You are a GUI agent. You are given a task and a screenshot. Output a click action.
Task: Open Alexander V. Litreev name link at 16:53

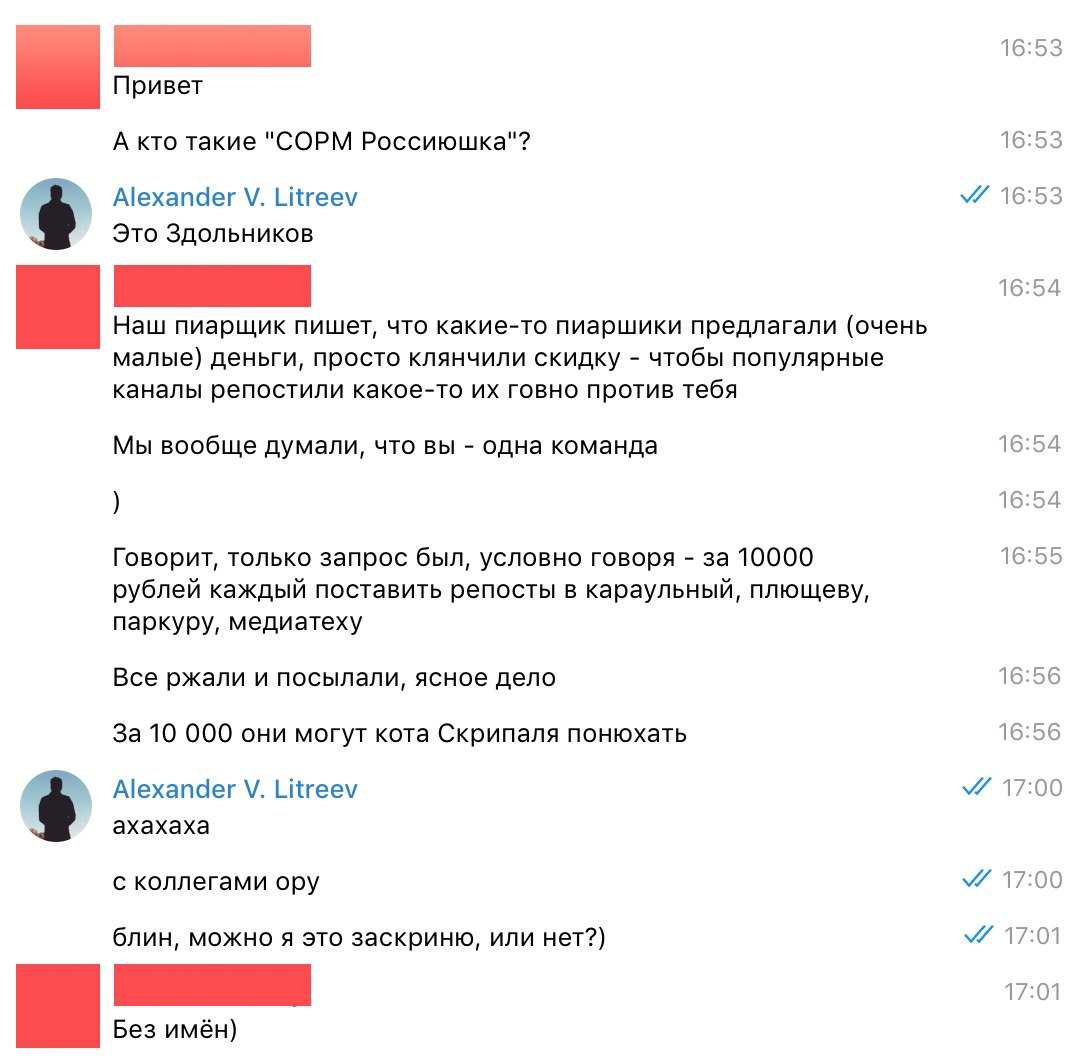tap(235, 197)
